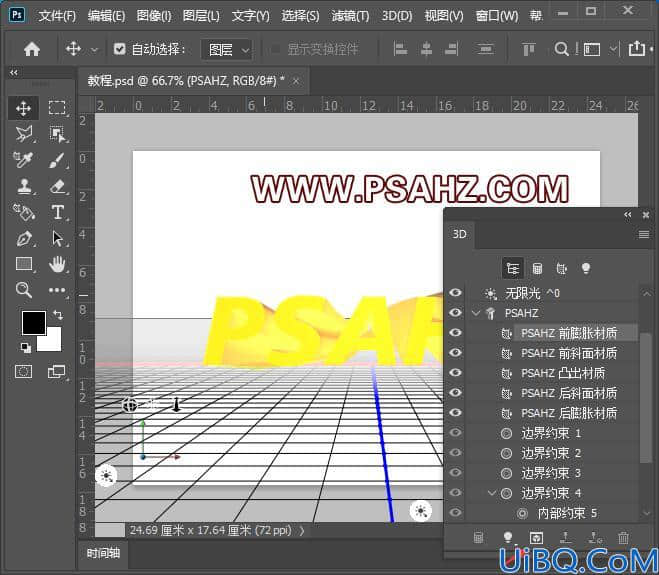659x575 pixels.
Task: Click Align left edges icon
Action: (400, 49)
